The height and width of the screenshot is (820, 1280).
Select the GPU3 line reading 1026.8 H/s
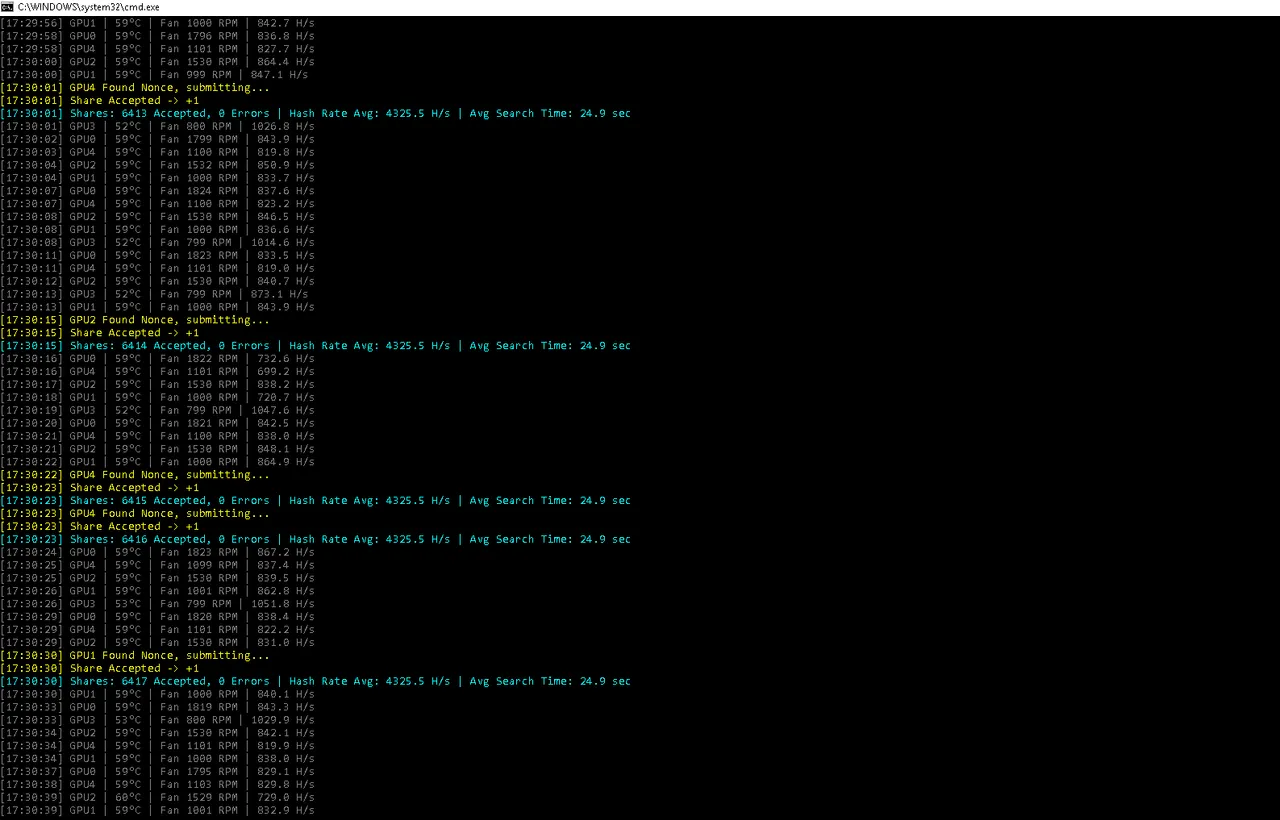click(x=157, y=127)
